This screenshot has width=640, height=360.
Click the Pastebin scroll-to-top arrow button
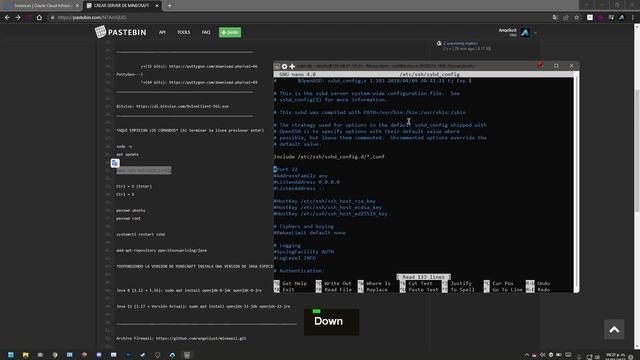pos(614,329)
